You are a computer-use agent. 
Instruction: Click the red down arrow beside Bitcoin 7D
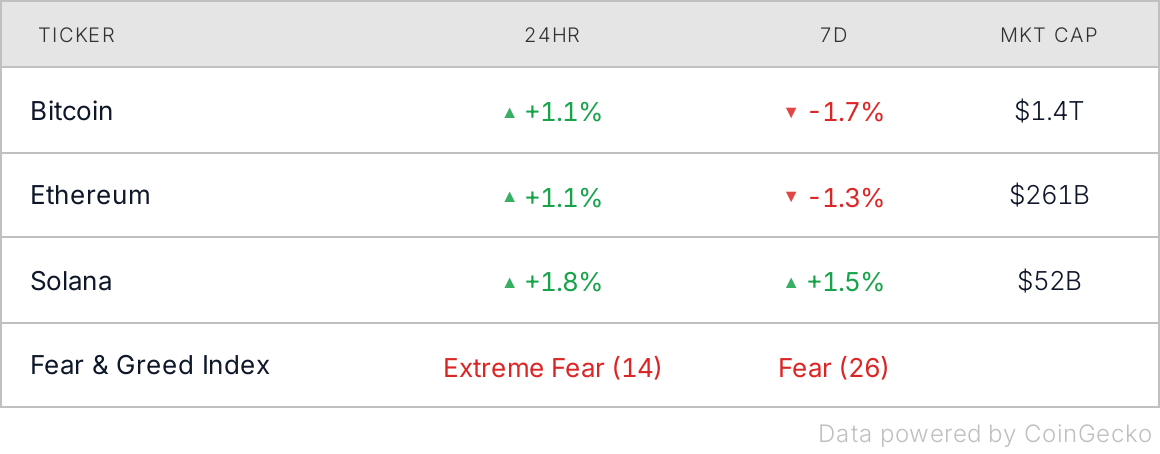point(790,113)
